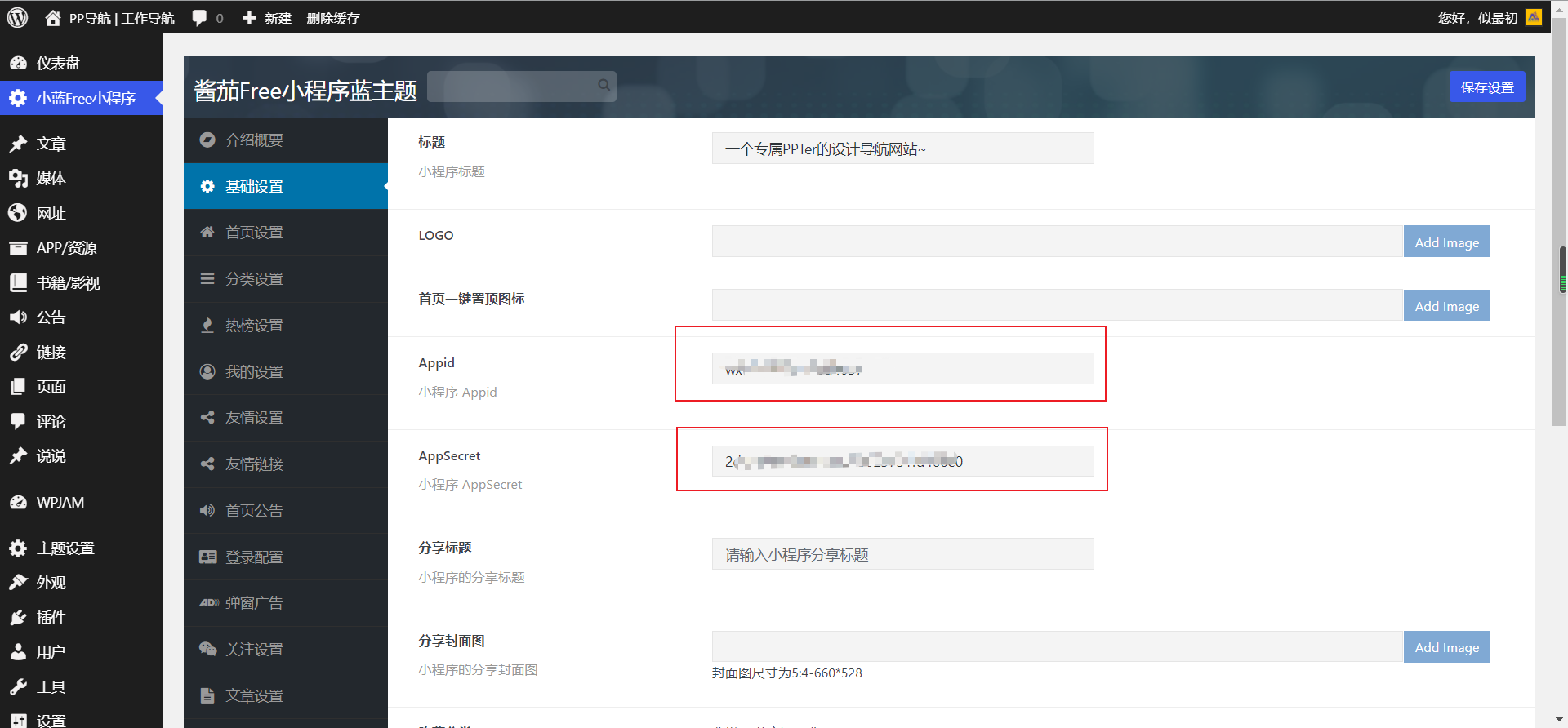1568x728 pixels.
Task: Click the search magnifier icon in theme header
Action: [604, 85]
